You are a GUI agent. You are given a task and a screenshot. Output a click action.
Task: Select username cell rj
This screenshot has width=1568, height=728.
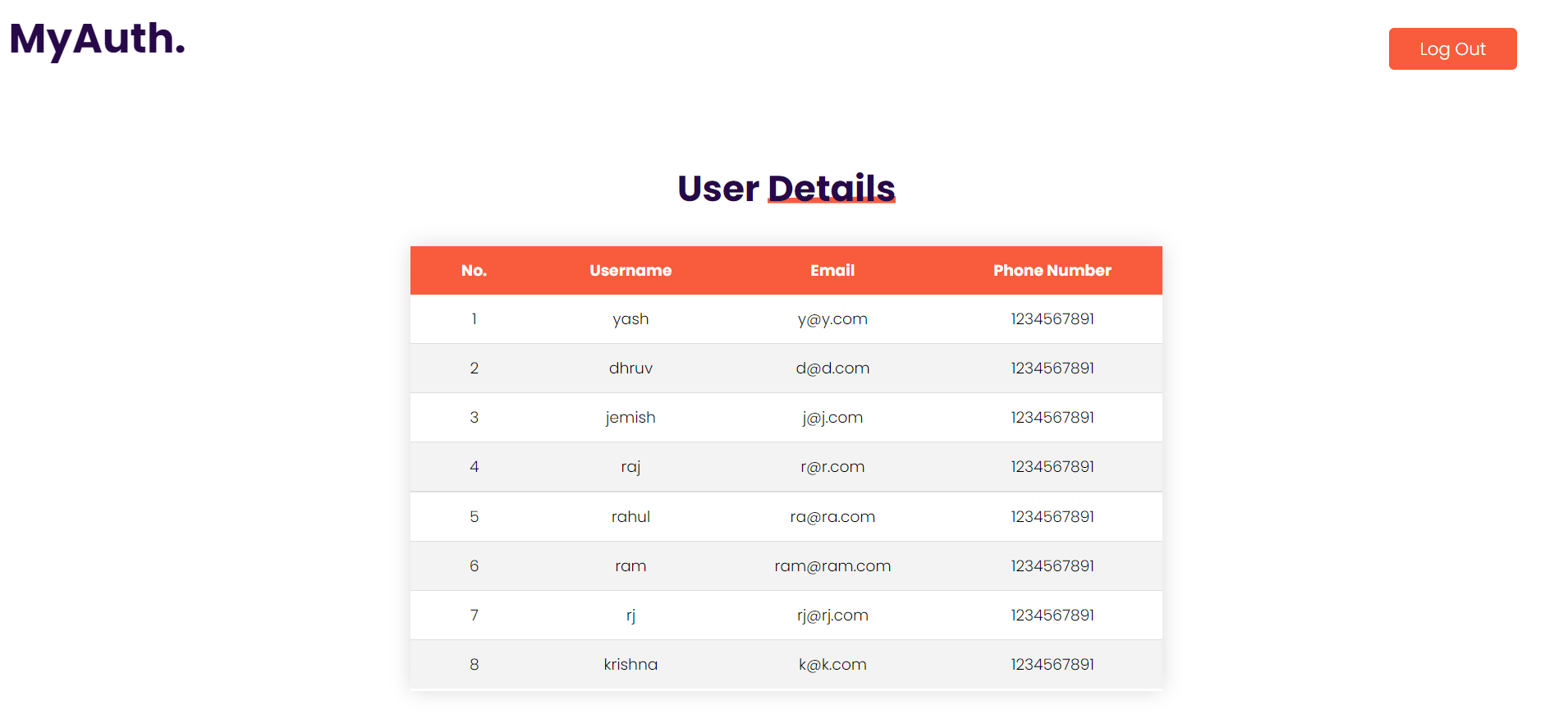(630, 616)
